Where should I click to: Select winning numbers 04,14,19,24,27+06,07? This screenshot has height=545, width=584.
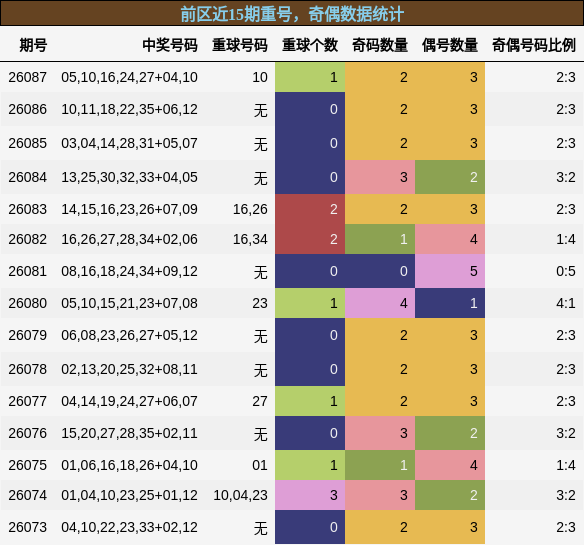click(129, 401)
